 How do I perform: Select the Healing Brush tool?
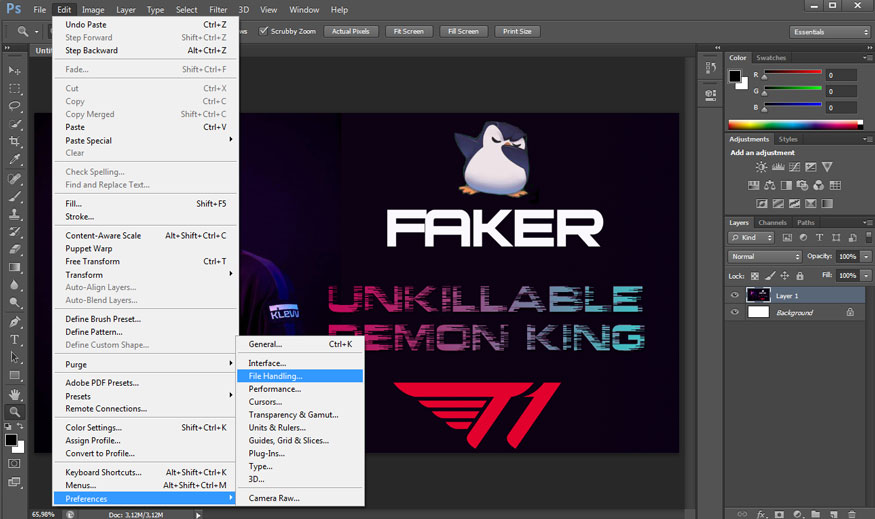(15, 179)
